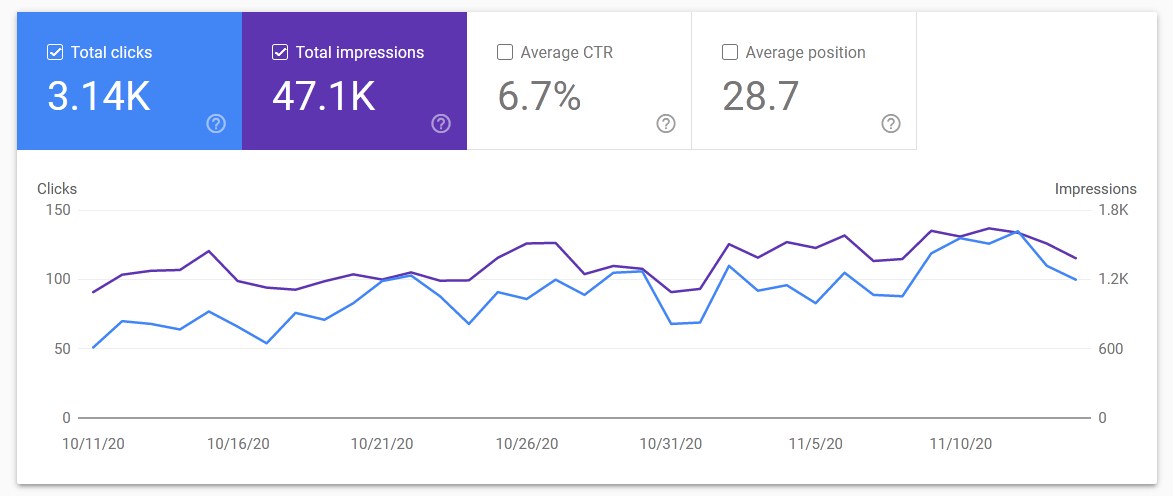Image resolution: width=1173 pixels, height=496 pixels.
Task: Click the Clicks axis label
Action: coord(57,189)
